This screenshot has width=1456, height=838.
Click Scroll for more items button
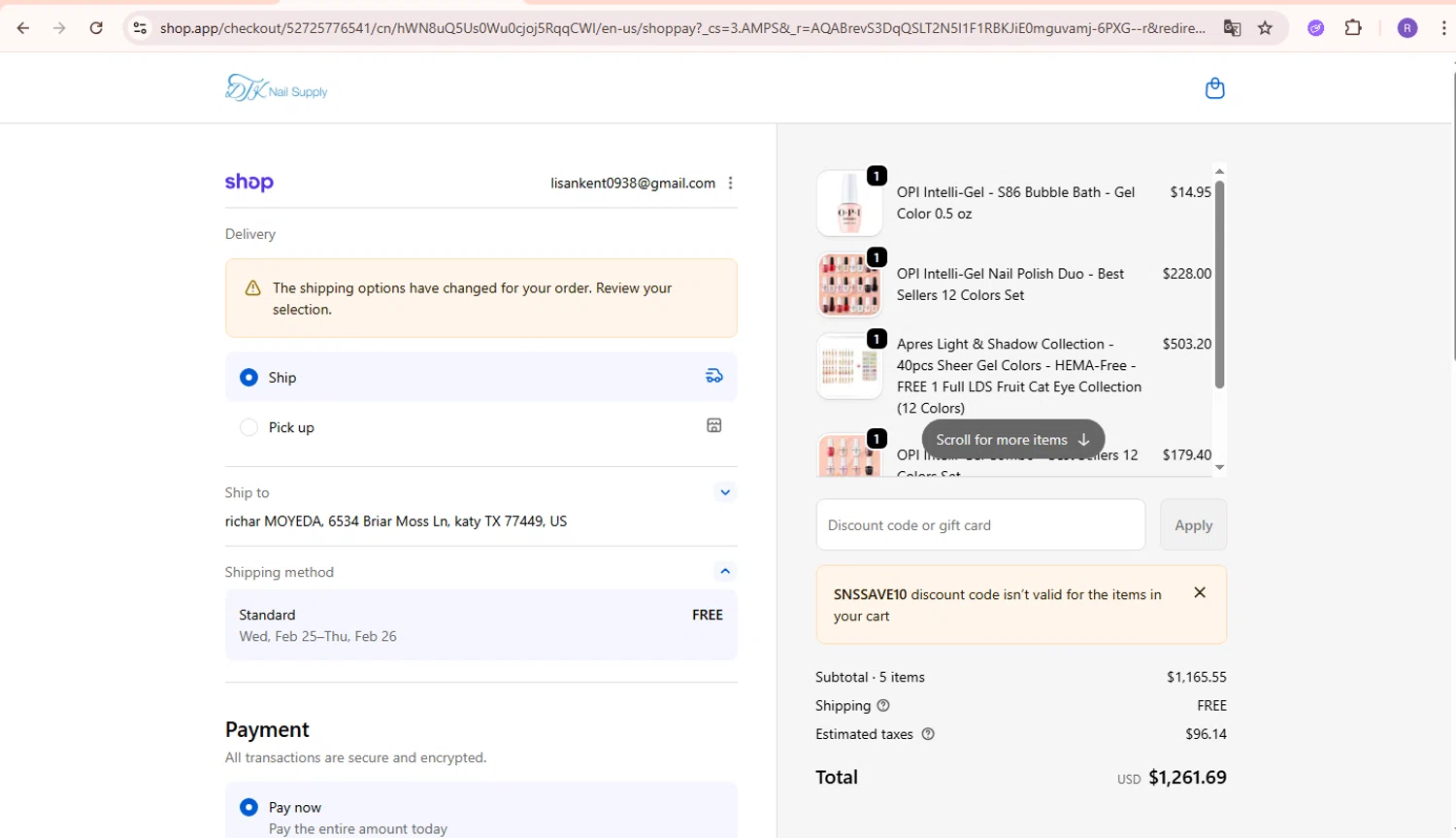[1013, 440]
